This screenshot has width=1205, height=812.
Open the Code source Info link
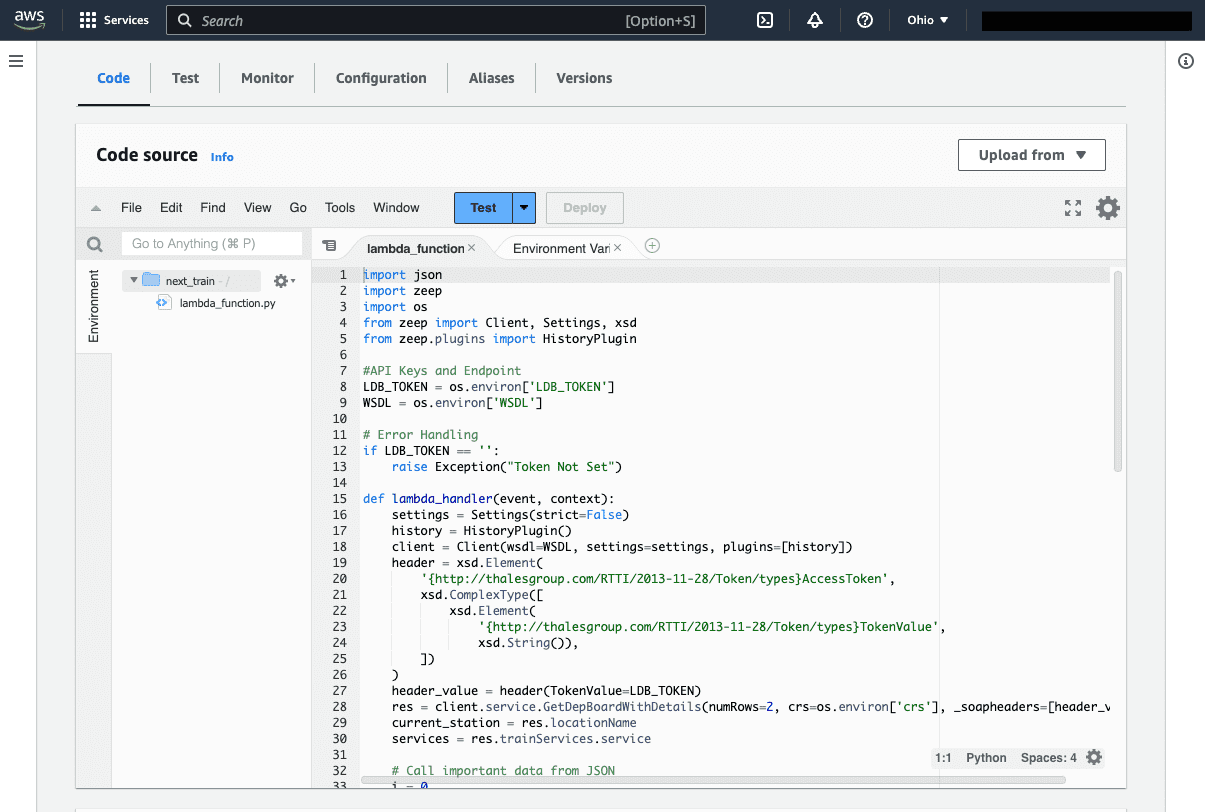(222, 157)
